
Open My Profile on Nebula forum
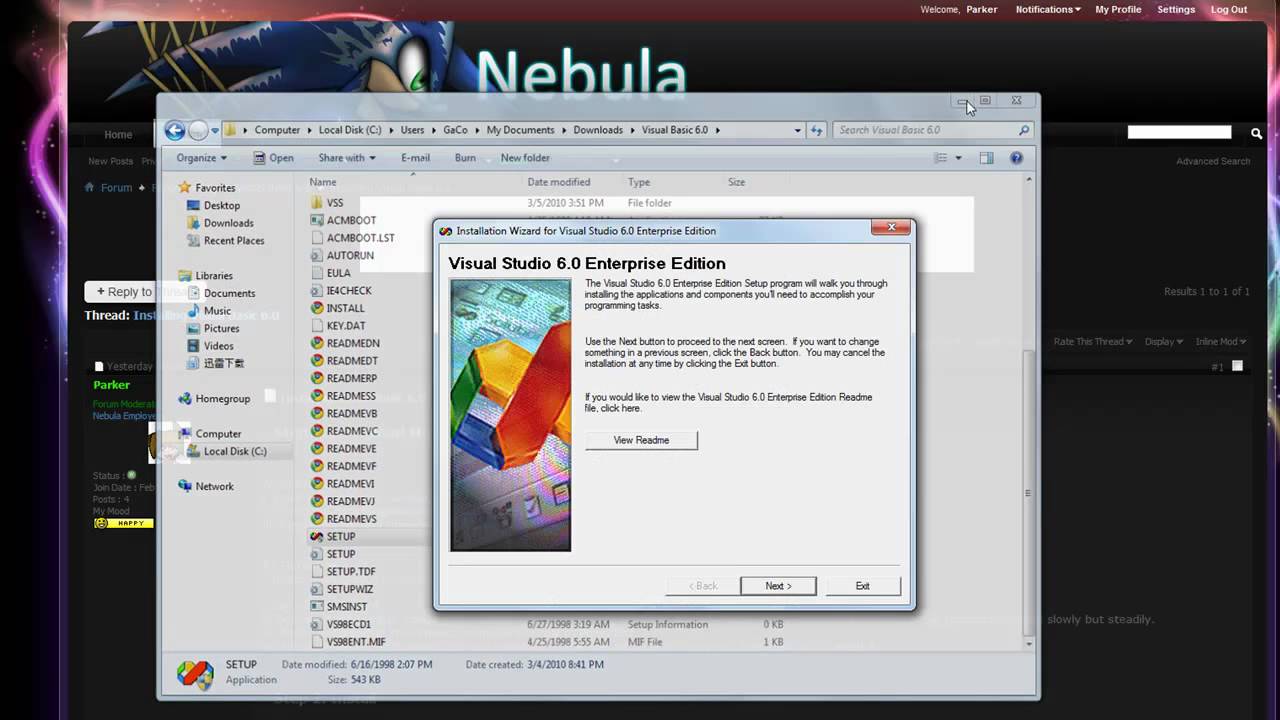tap(1118, 10)
